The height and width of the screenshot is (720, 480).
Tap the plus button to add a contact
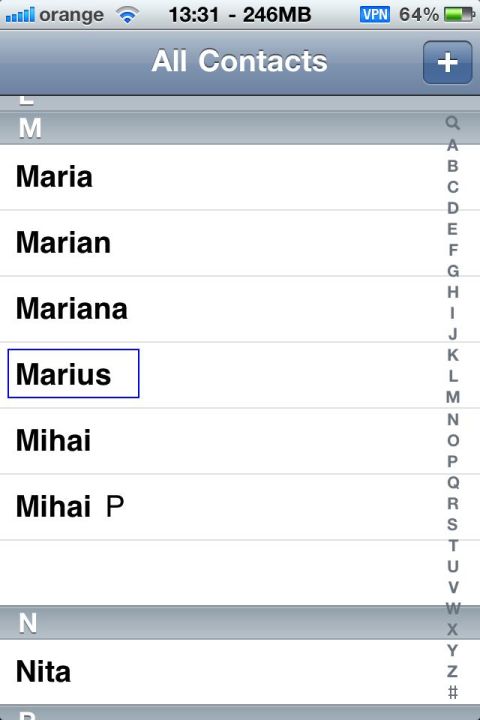tap(447, 62)
